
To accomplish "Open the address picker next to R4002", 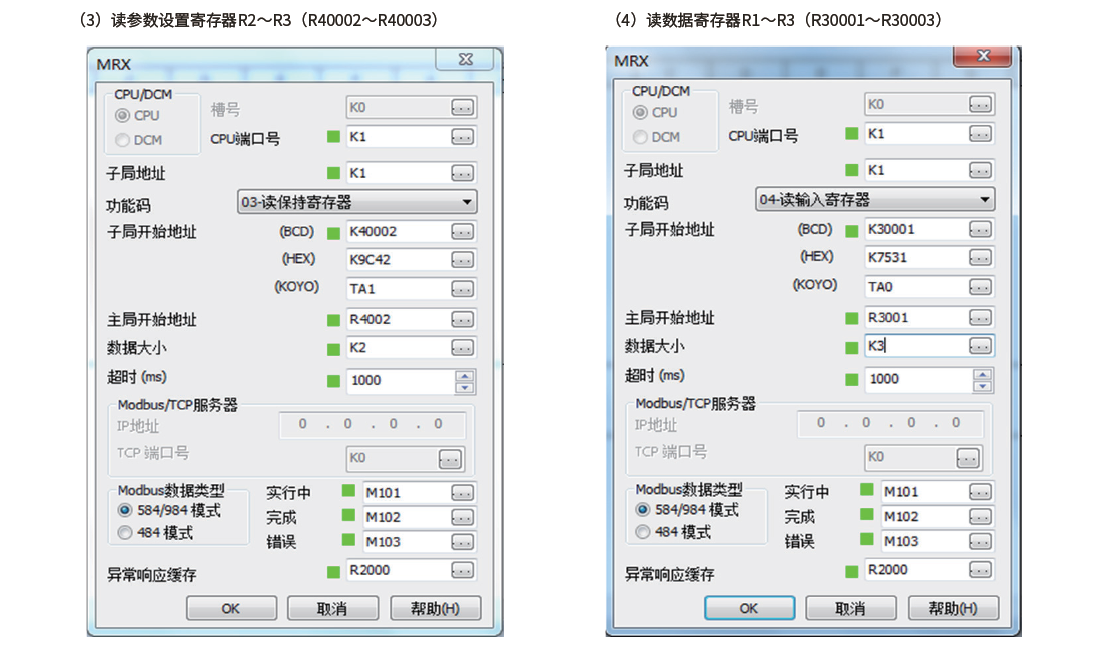I will 462,320.
